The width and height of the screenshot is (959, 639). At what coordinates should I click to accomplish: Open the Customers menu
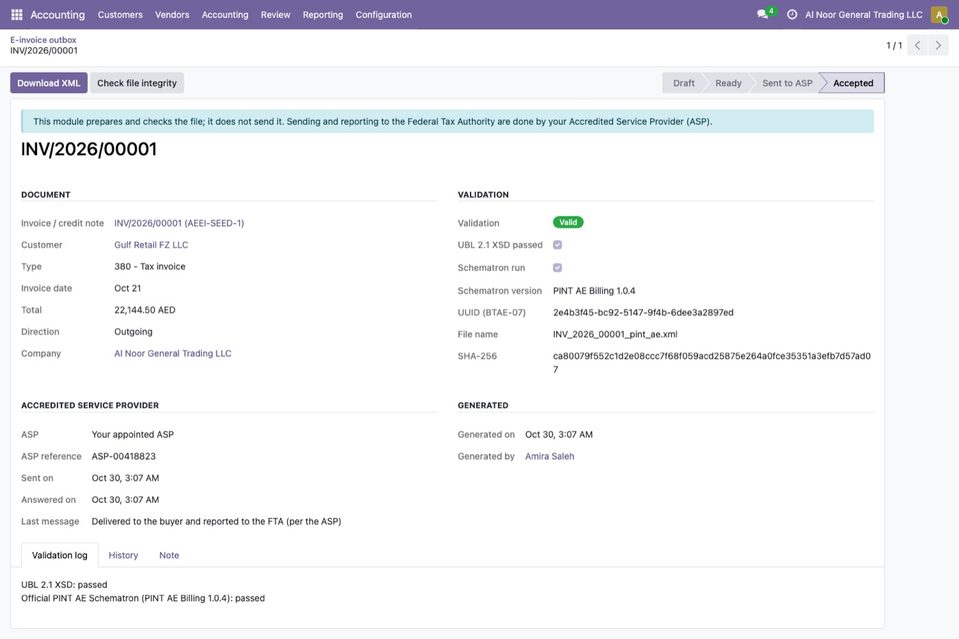[x=120, y=15]
